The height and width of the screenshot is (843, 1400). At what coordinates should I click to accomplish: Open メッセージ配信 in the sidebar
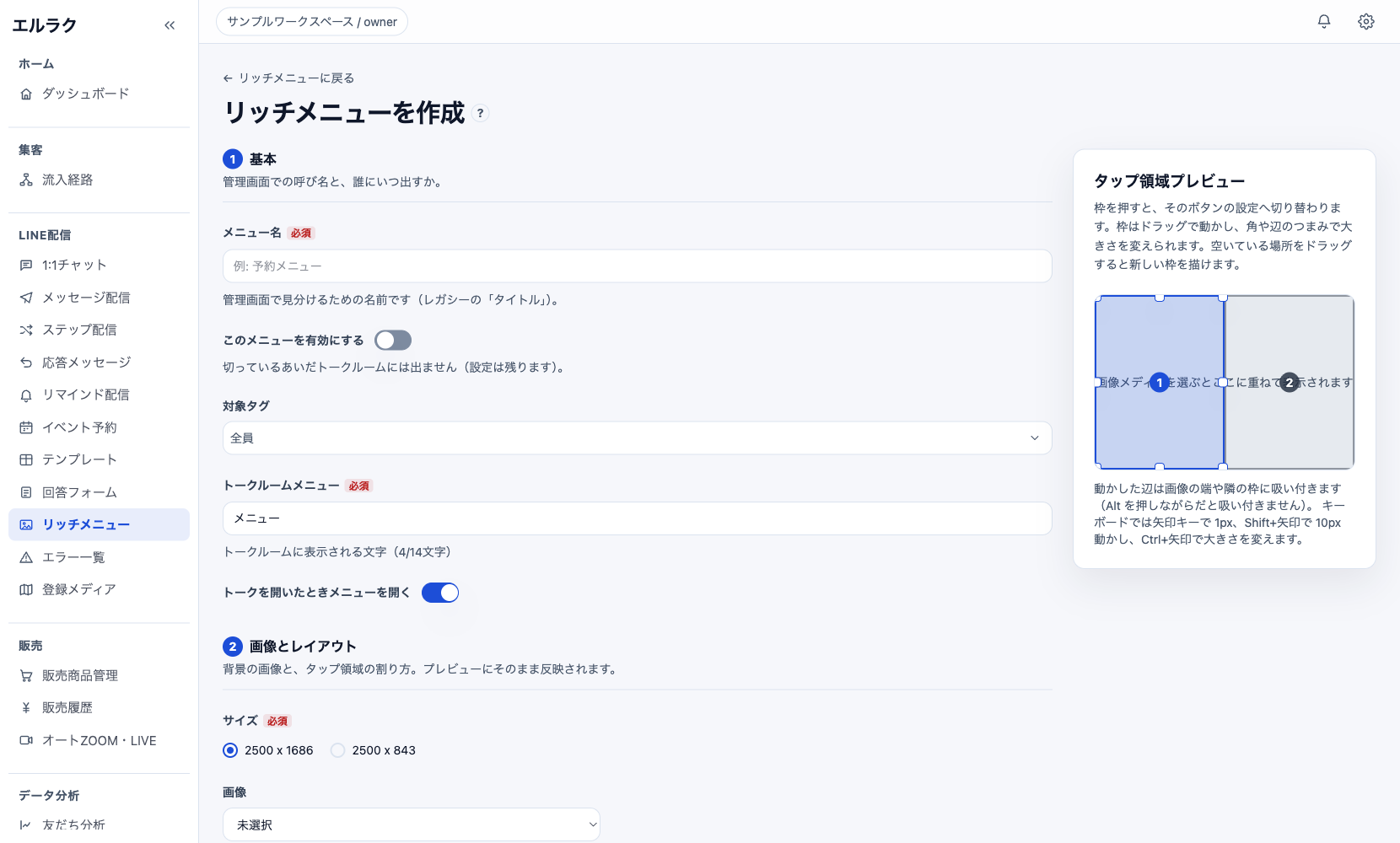point(99,298)
